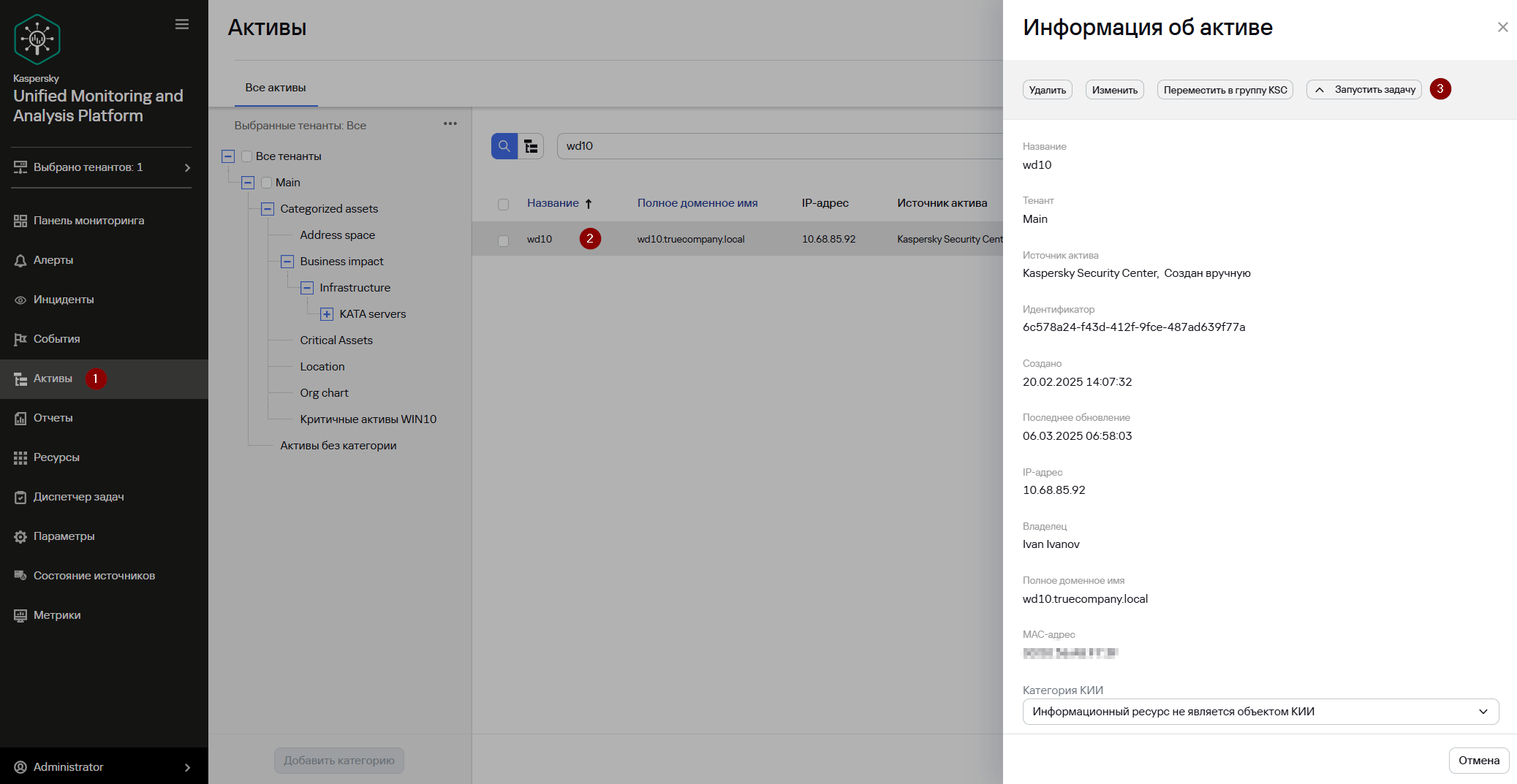
Task: Select the Location category
Action: [x=322, y=367]
